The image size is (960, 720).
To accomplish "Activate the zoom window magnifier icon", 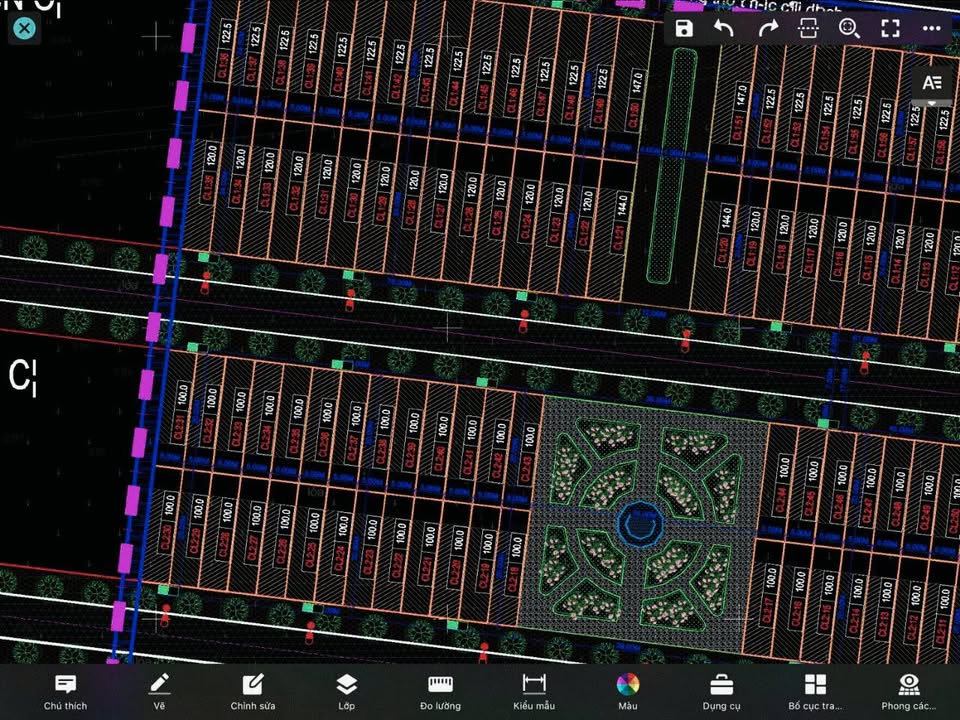I will click(849, 28).
